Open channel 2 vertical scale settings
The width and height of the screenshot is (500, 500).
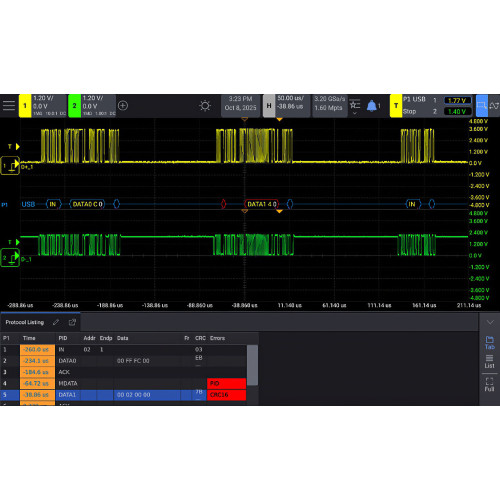click(x=99, y=106)
